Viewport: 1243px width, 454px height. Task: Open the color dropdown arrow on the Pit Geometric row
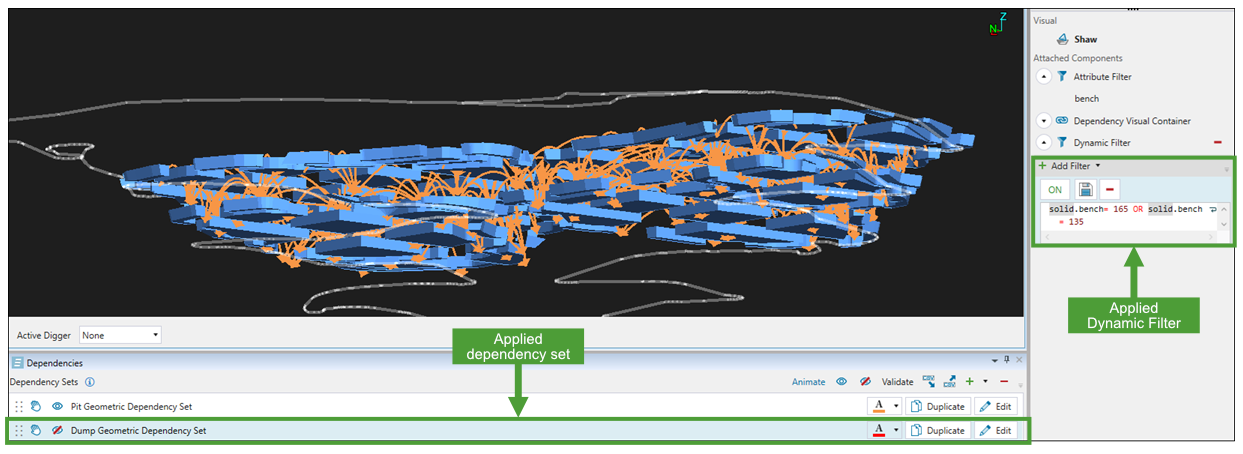[897, 406]
